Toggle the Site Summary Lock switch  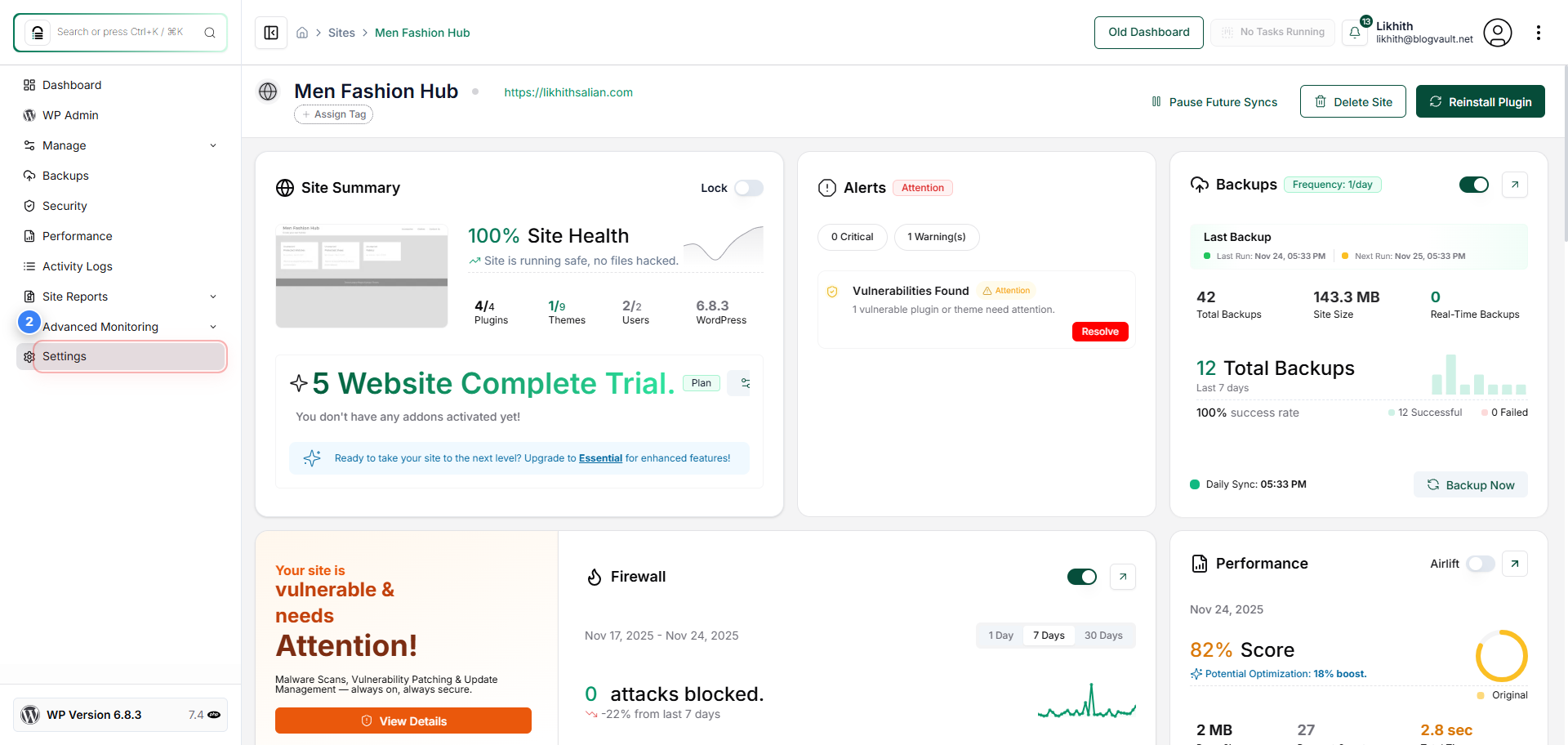point(748,188)
